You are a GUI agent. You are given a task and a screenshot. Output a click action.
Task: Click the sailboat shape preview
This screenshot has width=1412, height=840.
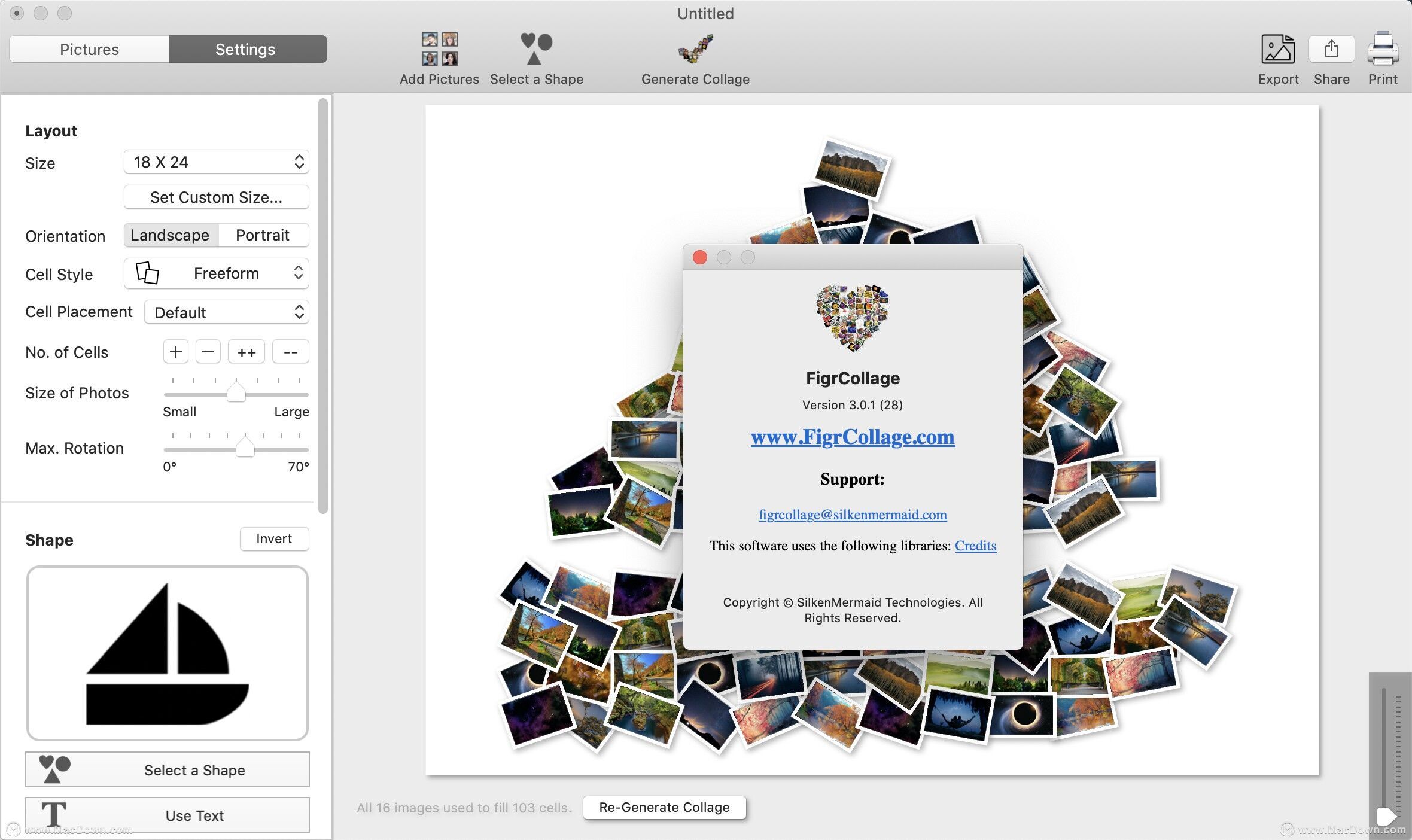coord(167,653)
